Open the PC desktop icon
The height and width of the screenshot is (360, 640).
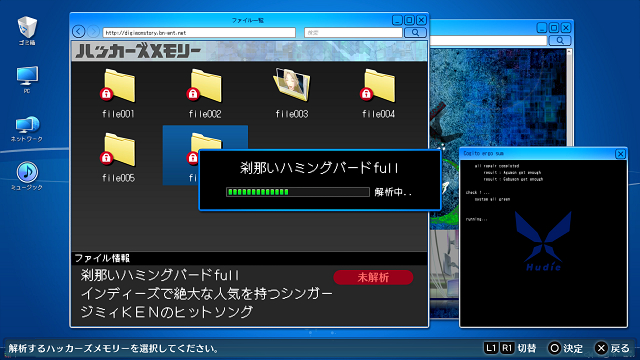coord(27,80)
